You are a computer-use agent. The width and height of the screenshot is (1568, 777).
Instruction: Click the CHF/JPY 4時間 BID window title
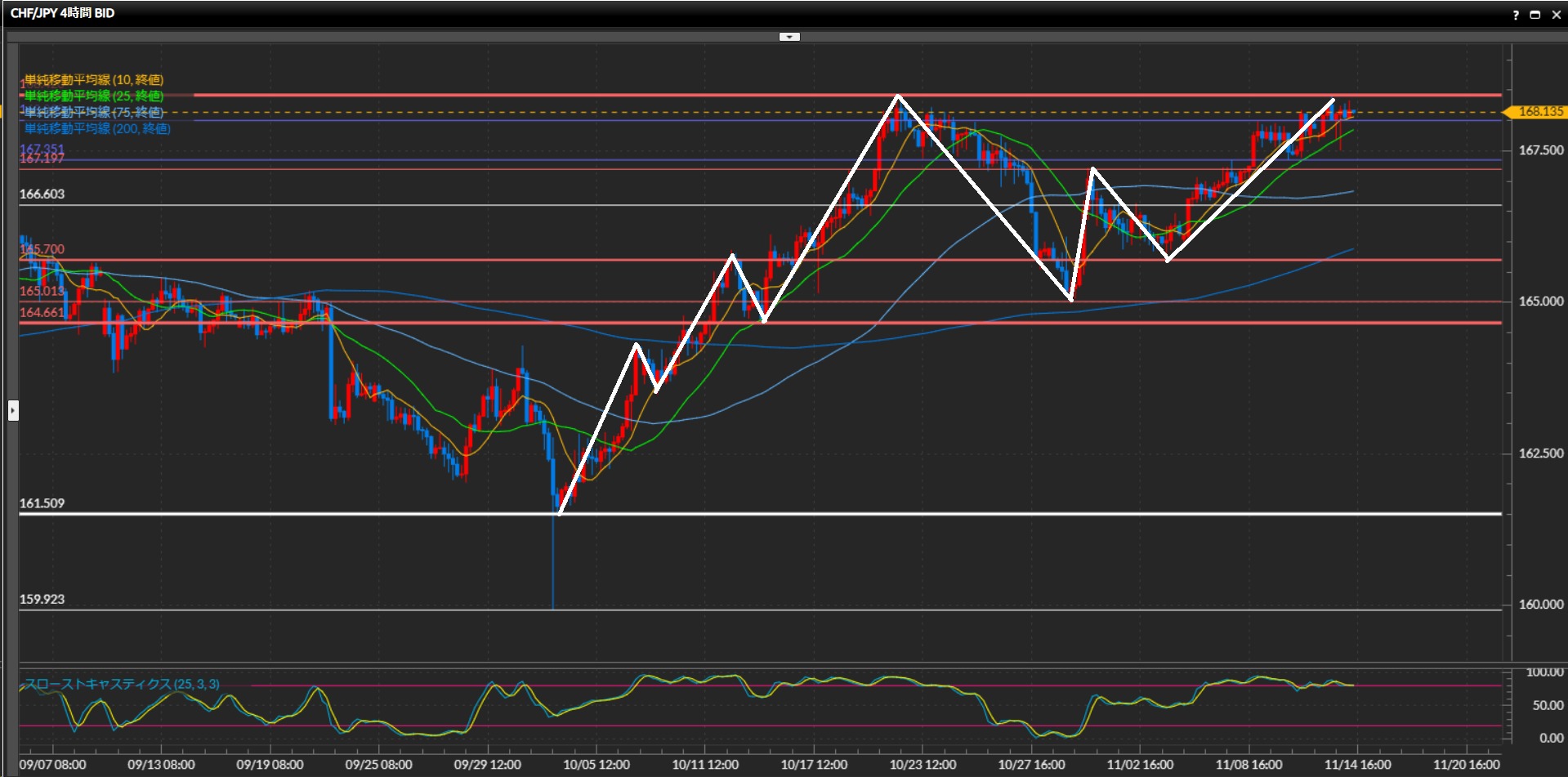pos(62,13)
